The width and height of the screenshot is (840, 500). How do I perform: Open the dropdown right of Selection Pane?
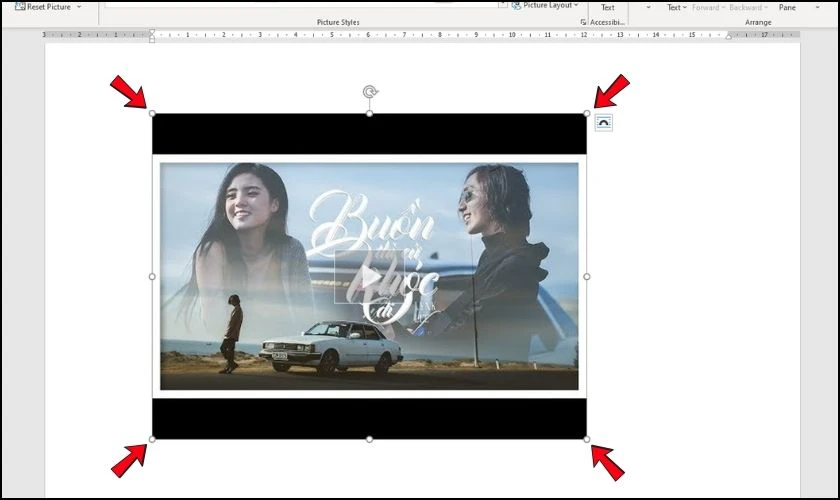click(818, 8)
